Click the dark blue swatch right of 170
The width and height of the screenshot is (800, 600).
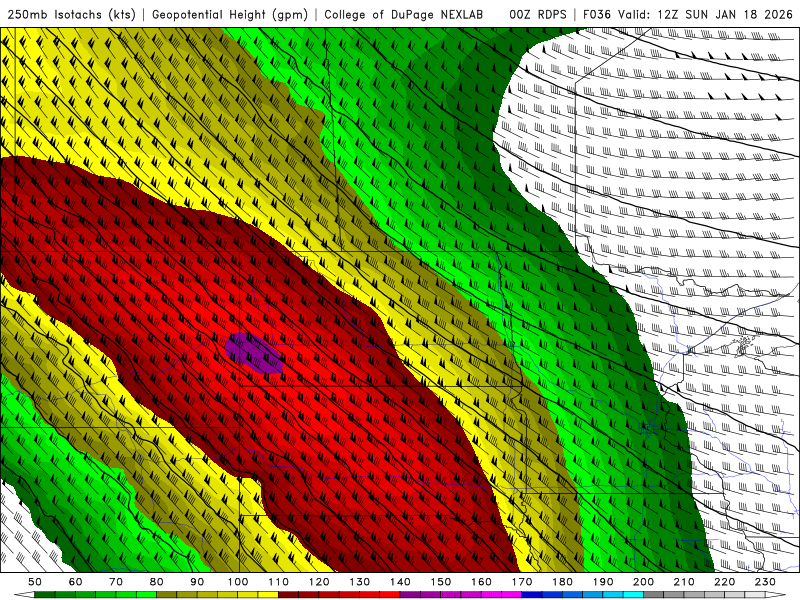click(532, 595)
